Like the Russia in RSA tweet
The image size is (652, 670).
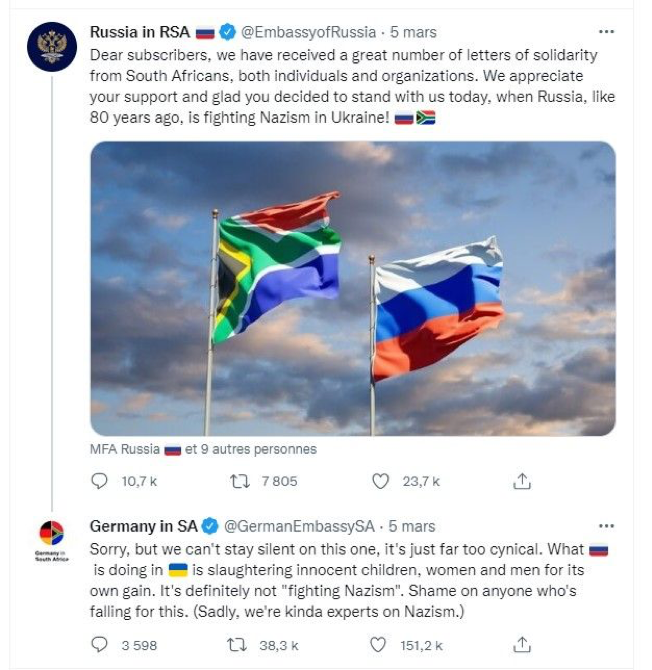[x=380, y=481]
